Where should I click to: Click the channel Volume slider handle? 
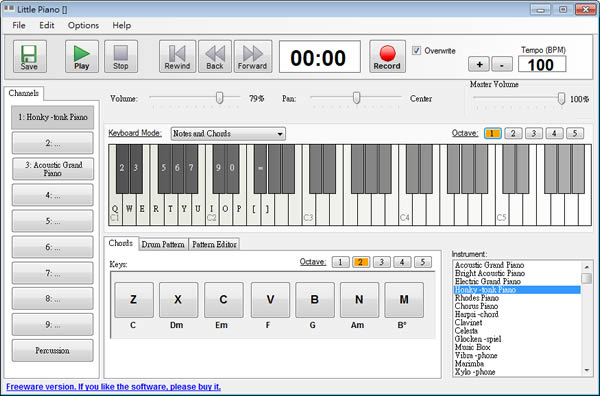pyautogui.click(x=219, y=98)
